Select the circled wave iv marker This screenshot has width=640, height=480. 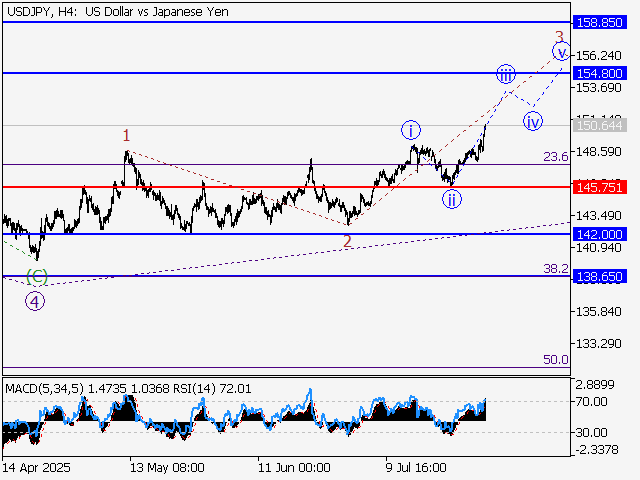pos(533,121)
